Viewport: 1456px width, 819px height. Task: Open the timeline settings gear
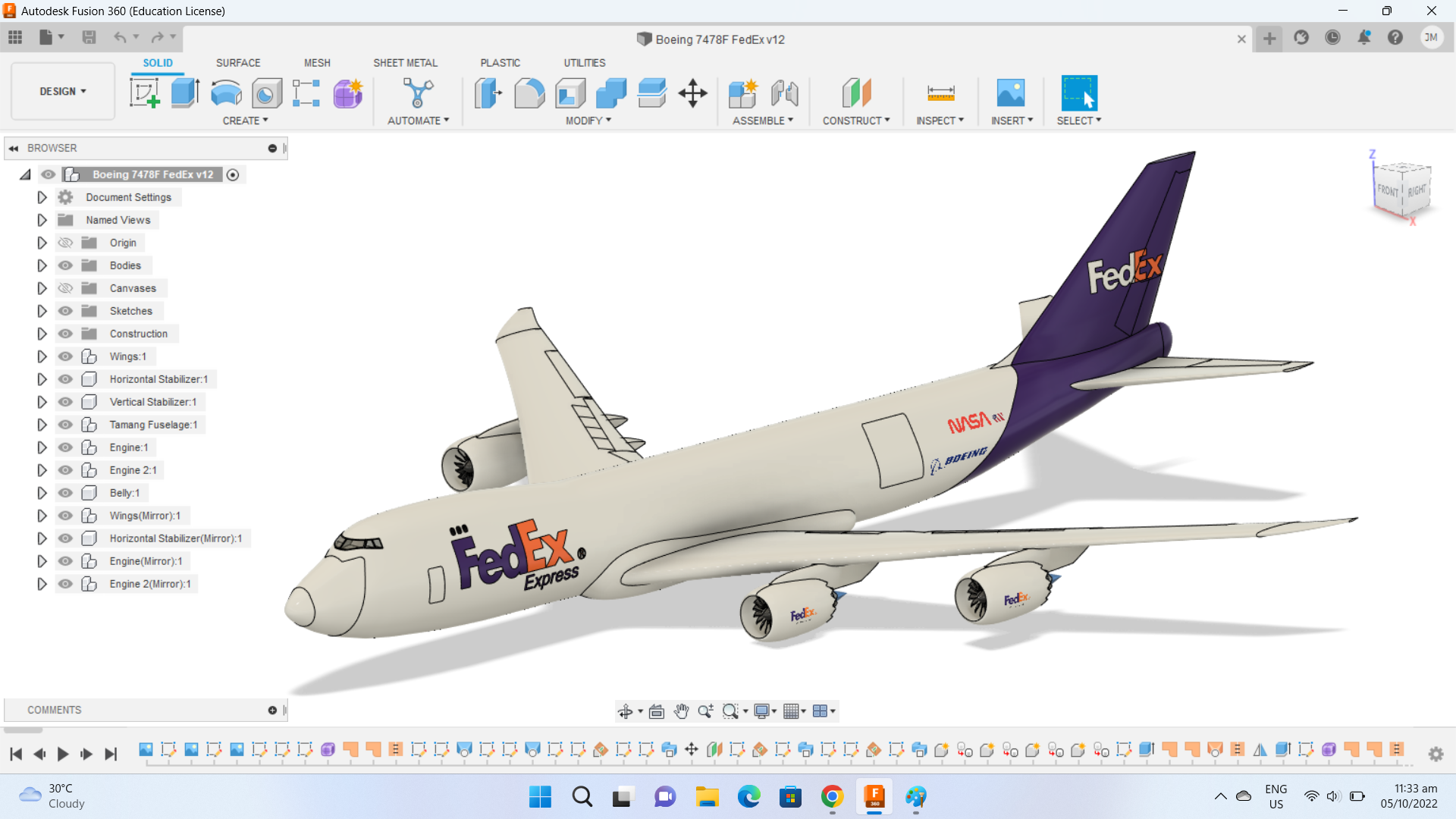pos(1436,754)
